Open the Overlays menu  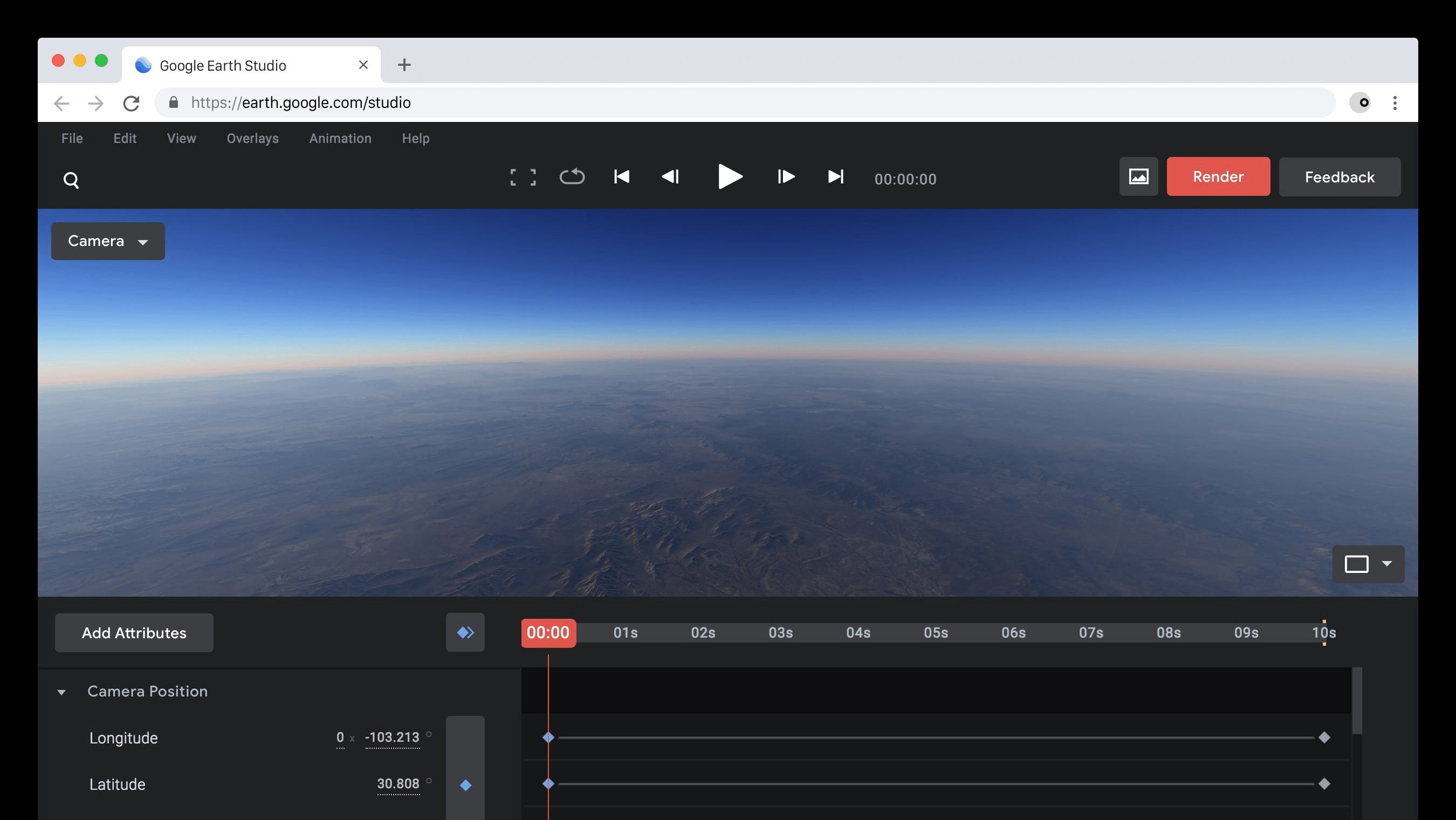click(253, 139)
